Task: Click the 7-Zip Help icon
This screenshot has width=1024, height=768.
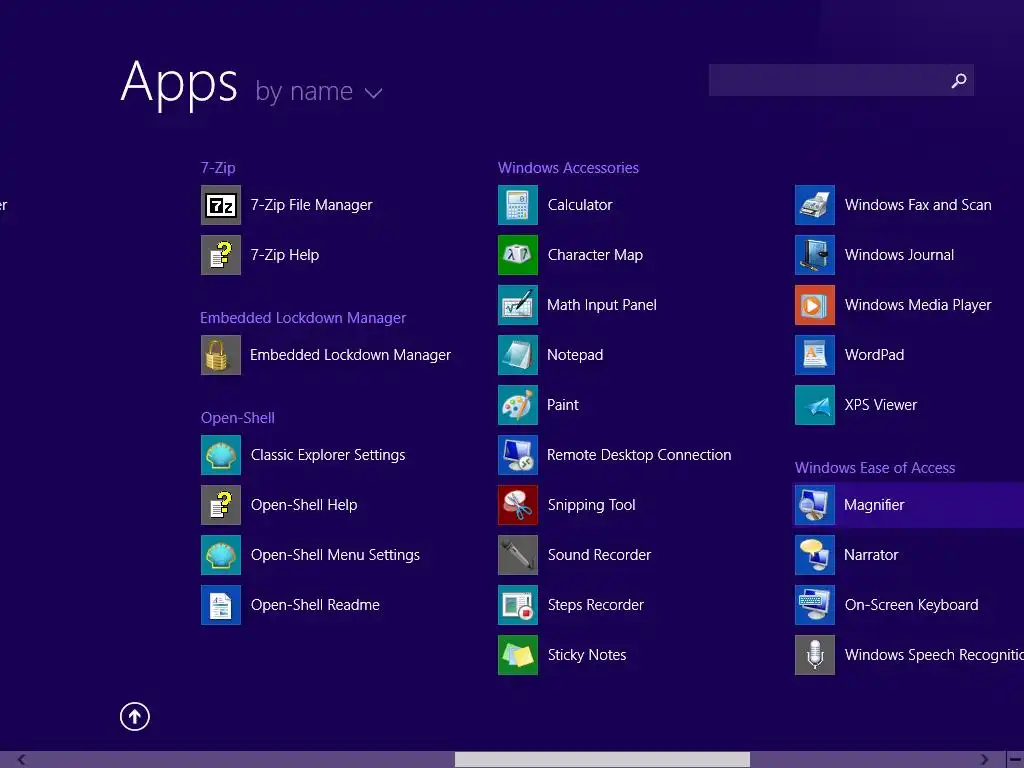Action: click(x=221, y=255)
